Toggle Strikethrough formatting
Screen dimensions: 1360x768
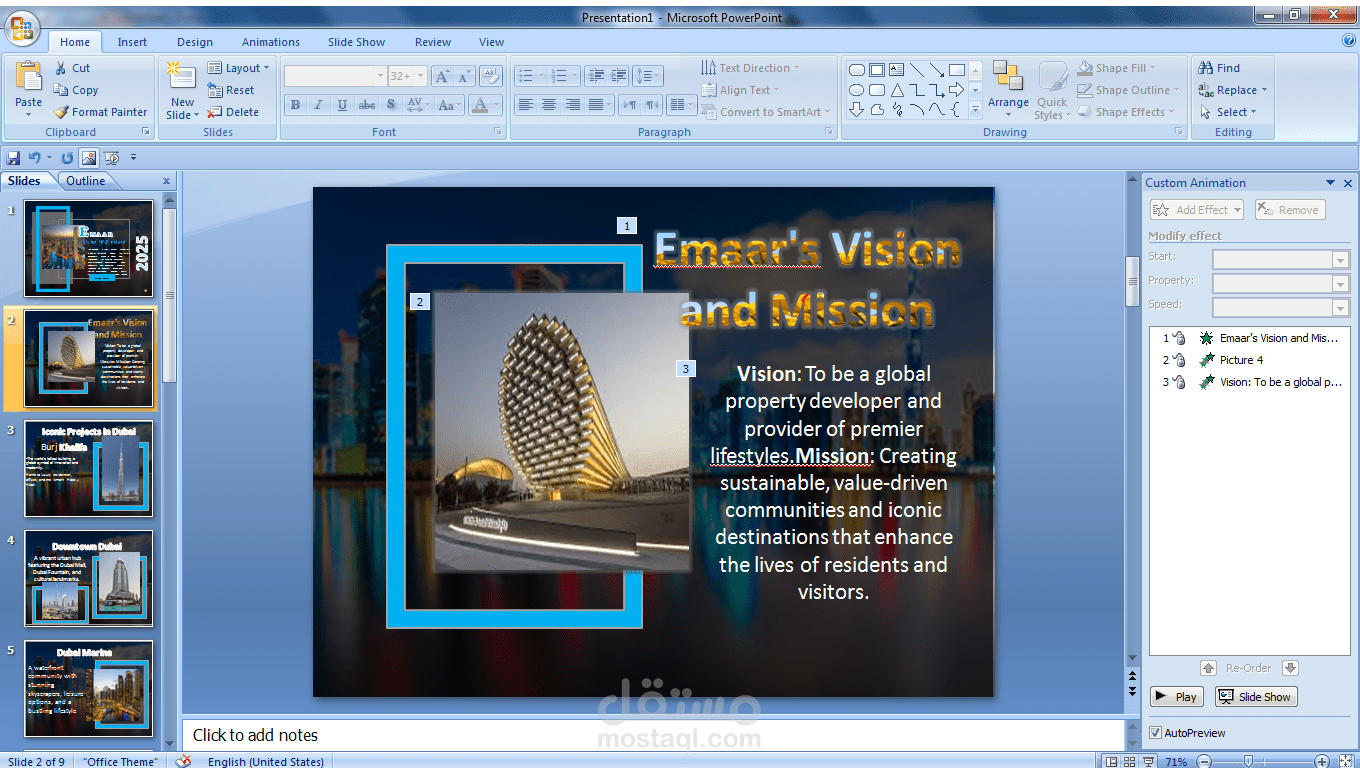point(367,105)
